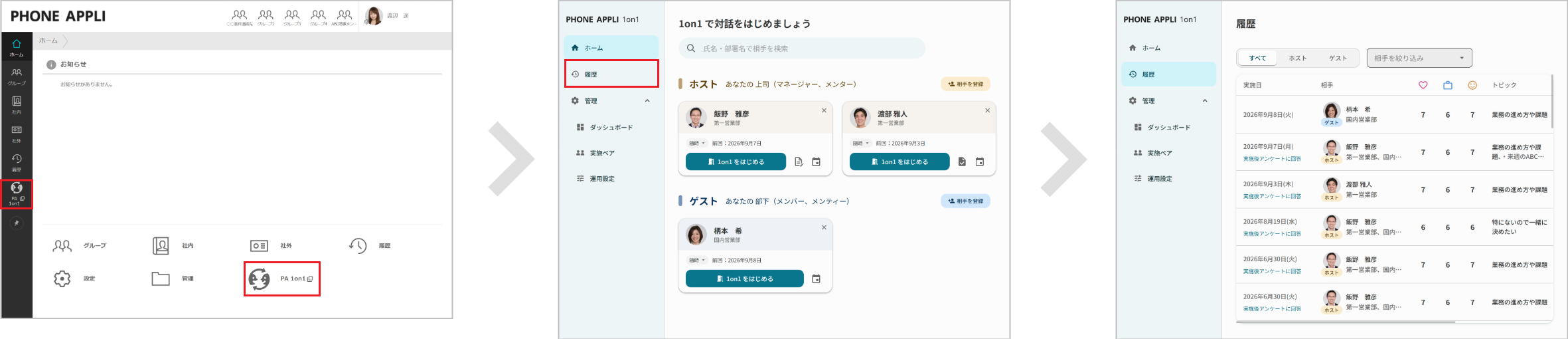Open 社内 tile on PHONE APPLI home

click(173, 246)
